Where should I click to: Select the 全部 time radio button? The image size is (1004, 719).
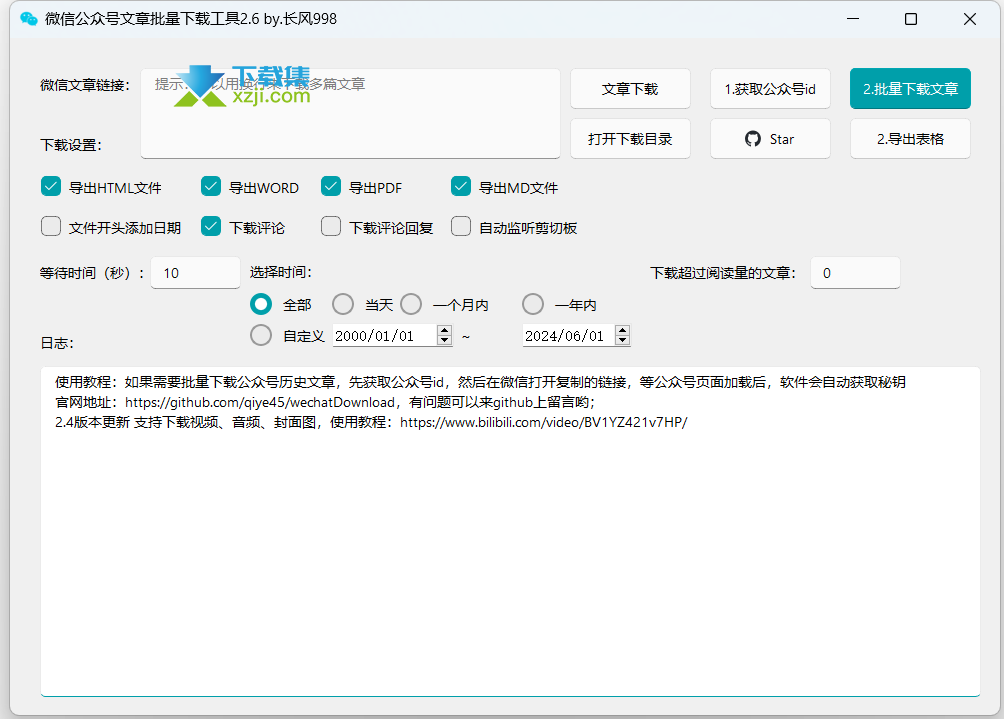[x=261, y=304]
